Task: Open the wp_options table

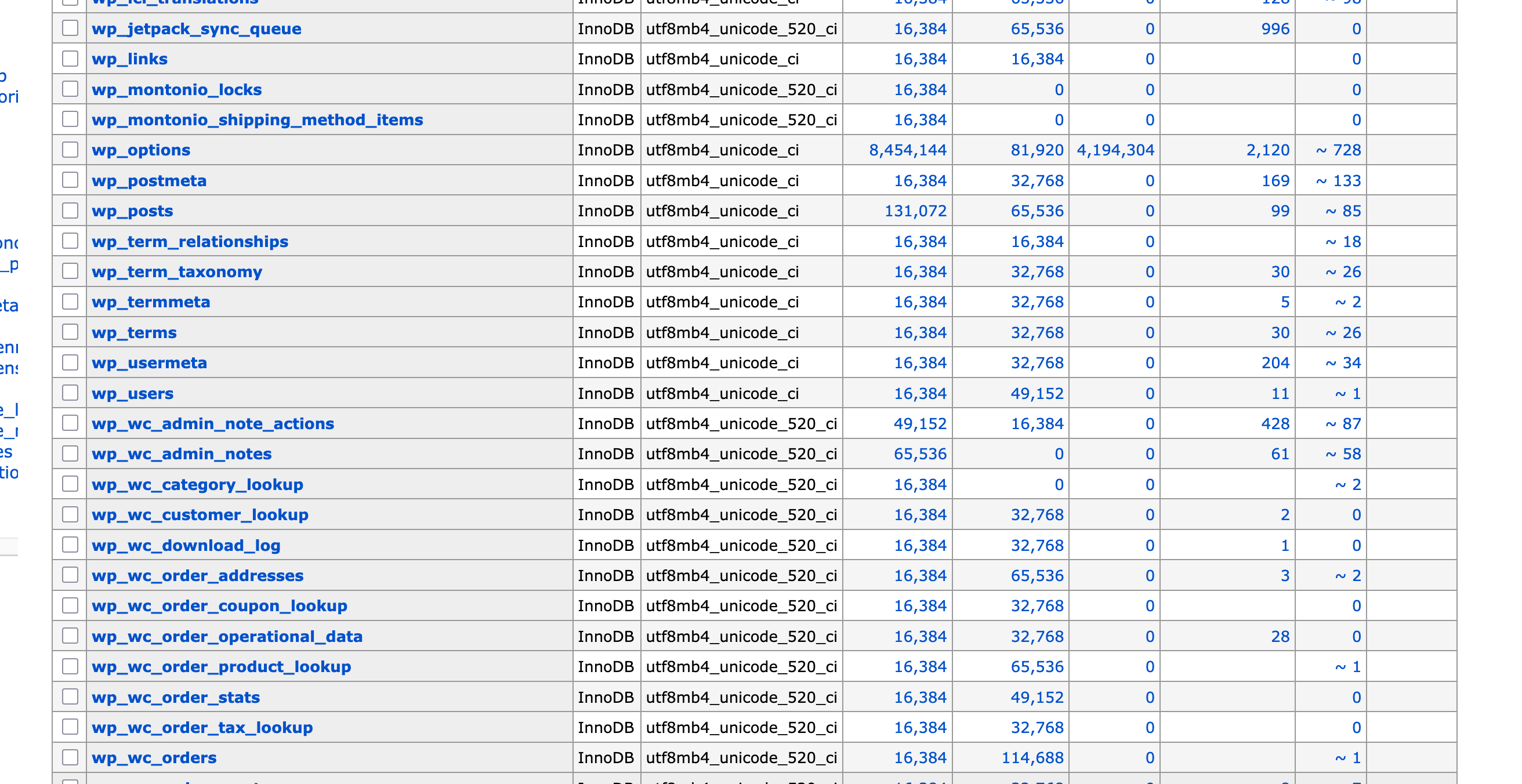Action: [x=140, y=150]
